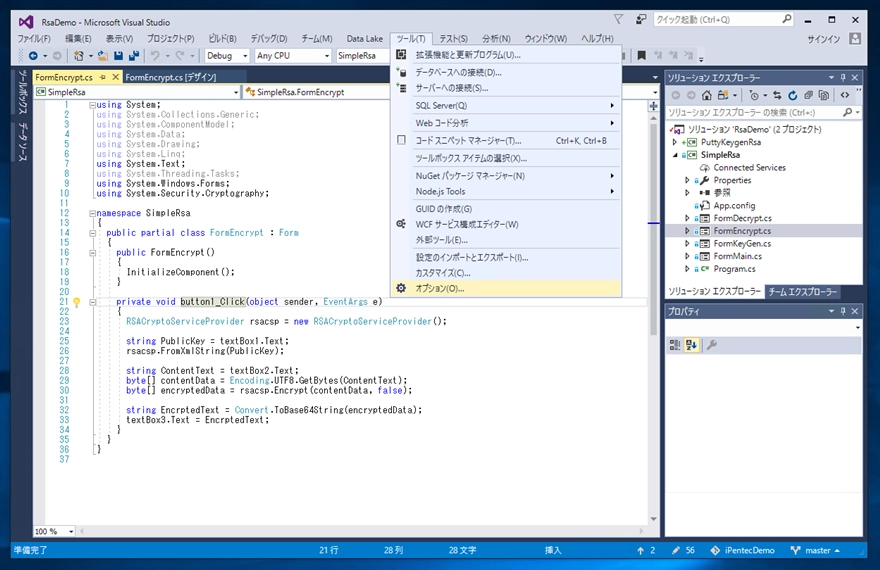This screenshot has height=570, width=880.
Task: Click Home icon in Solution Explorer toolbar
Action: tap(707, 95)
